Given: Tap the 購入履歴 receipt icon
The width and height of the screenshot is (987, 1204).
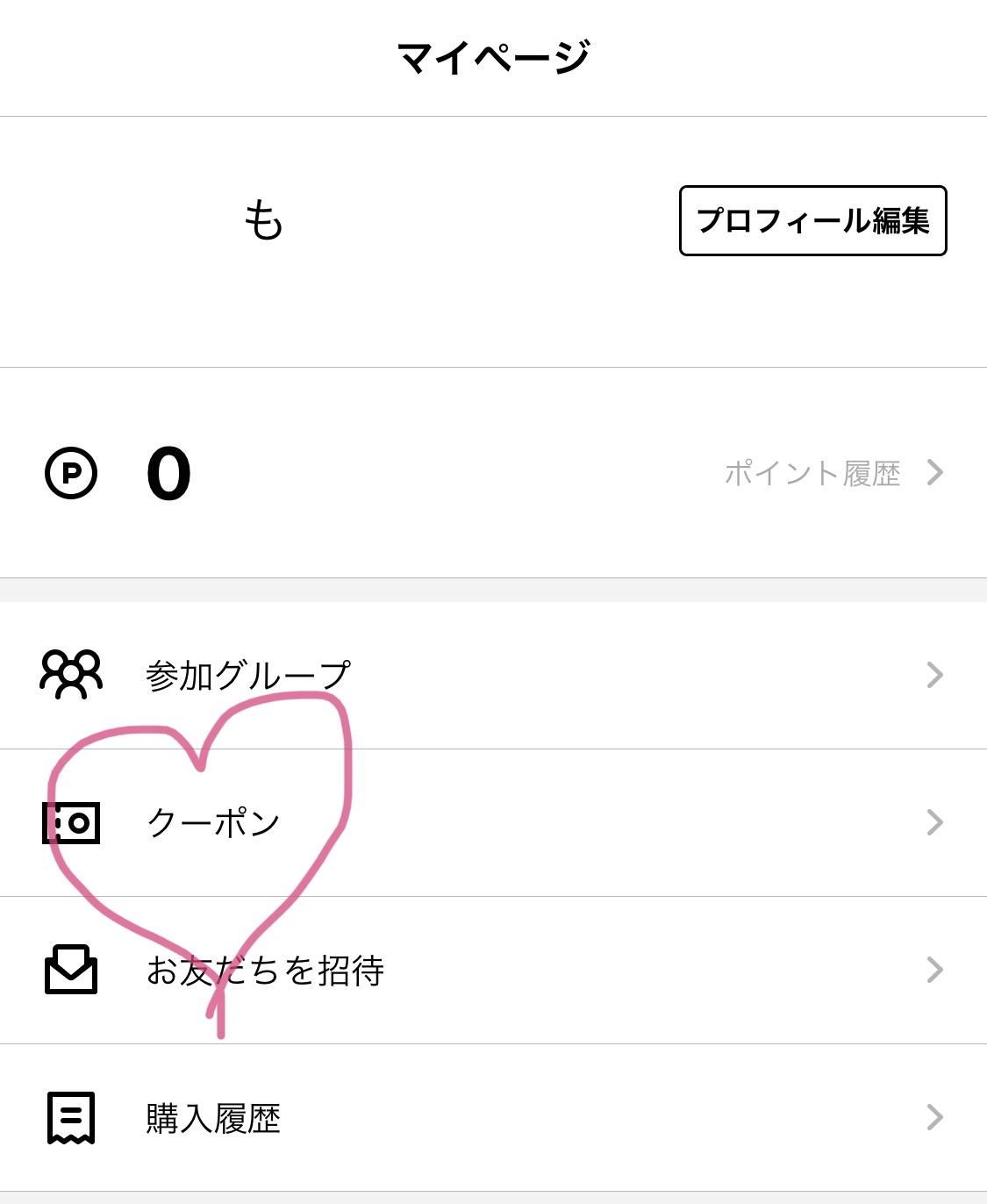Looking at the screenshot, I should pyautogui.click(x=71, y=1117).
